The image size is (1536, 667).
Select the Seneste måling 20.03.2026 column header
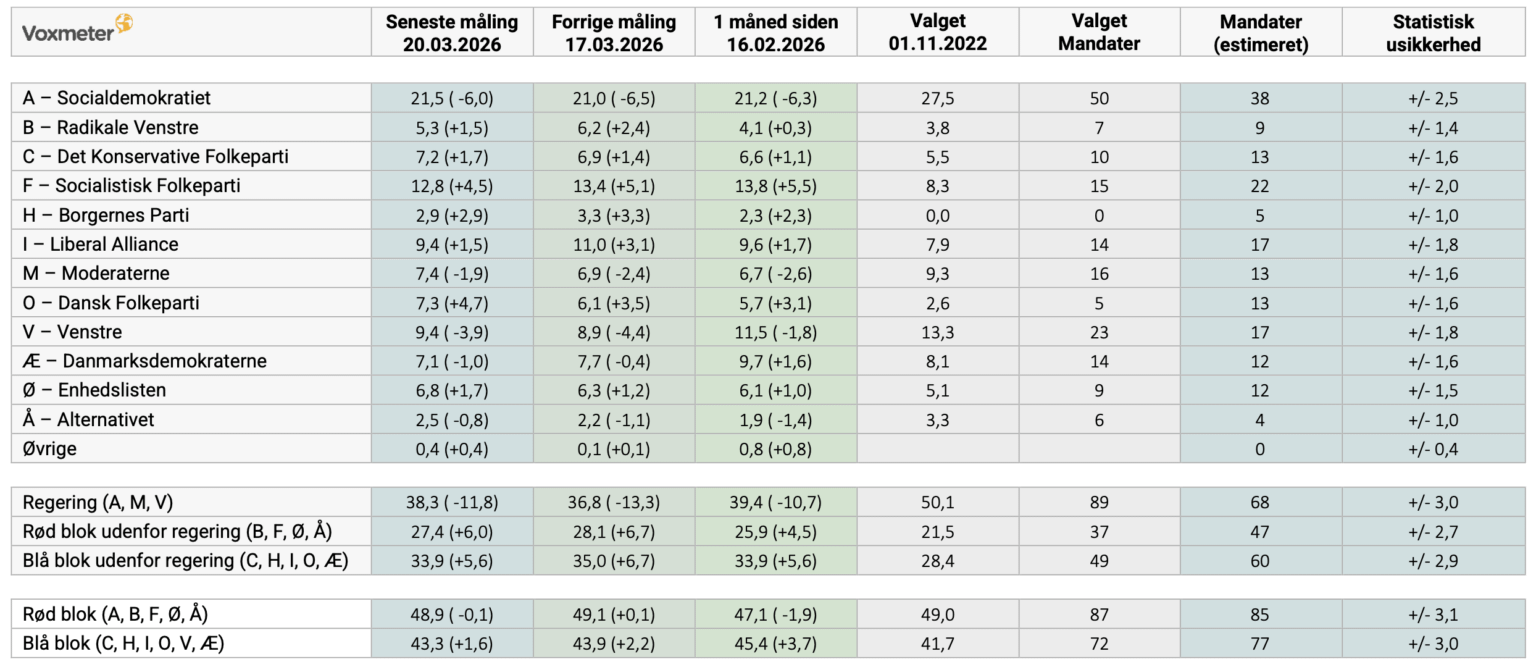point(452,33)
